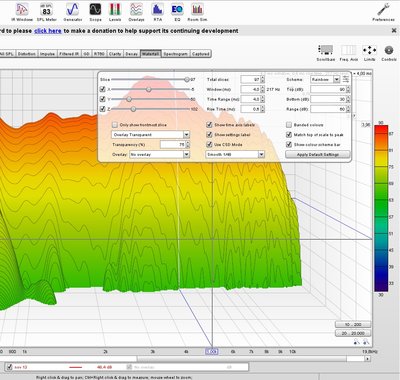Follow the 'click here' donation link
Viewport: 400px width, 380px height.
pyautogui.click(x=48, y=31)
